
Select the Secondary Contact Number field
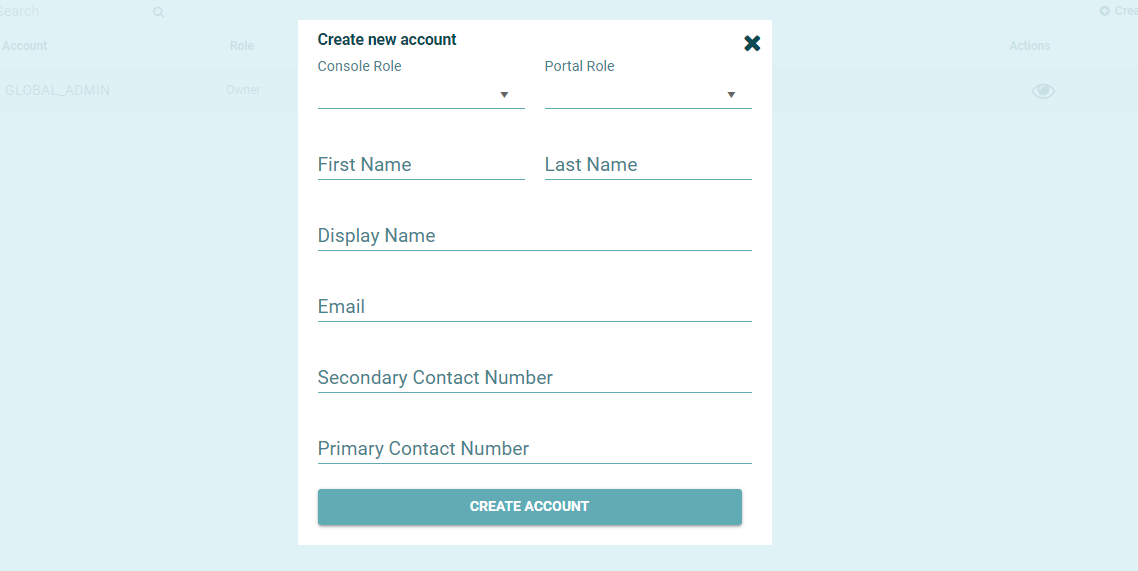(534, 378)
